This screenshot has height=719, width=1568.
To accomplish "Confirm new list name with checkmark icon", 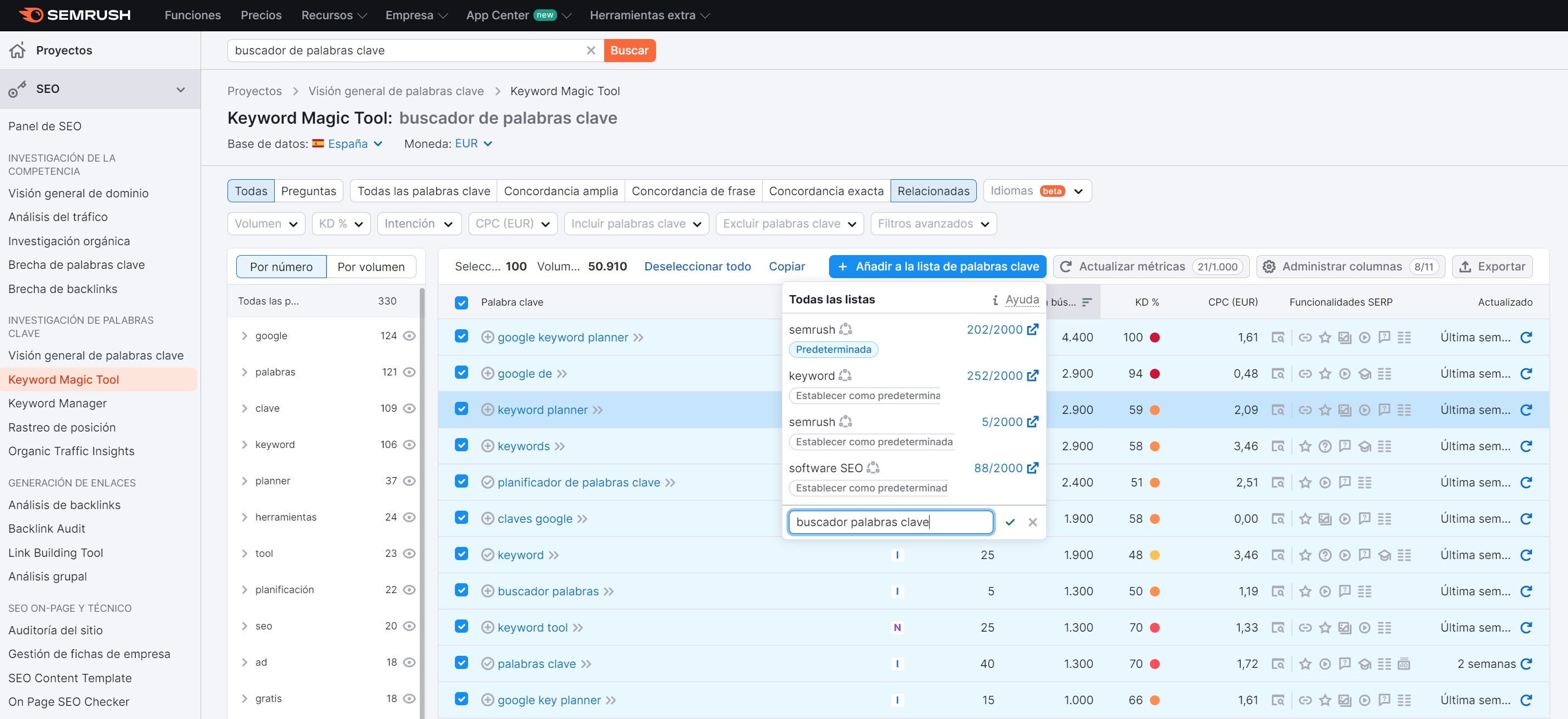I will tap(1011, 522).
